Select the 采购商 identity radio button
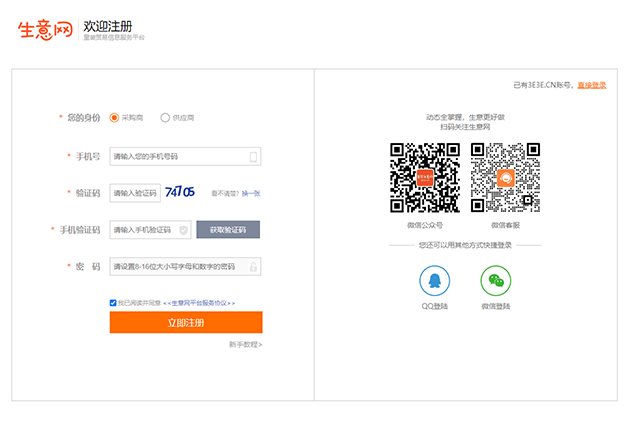628x422 pixels. click(114, 118)
